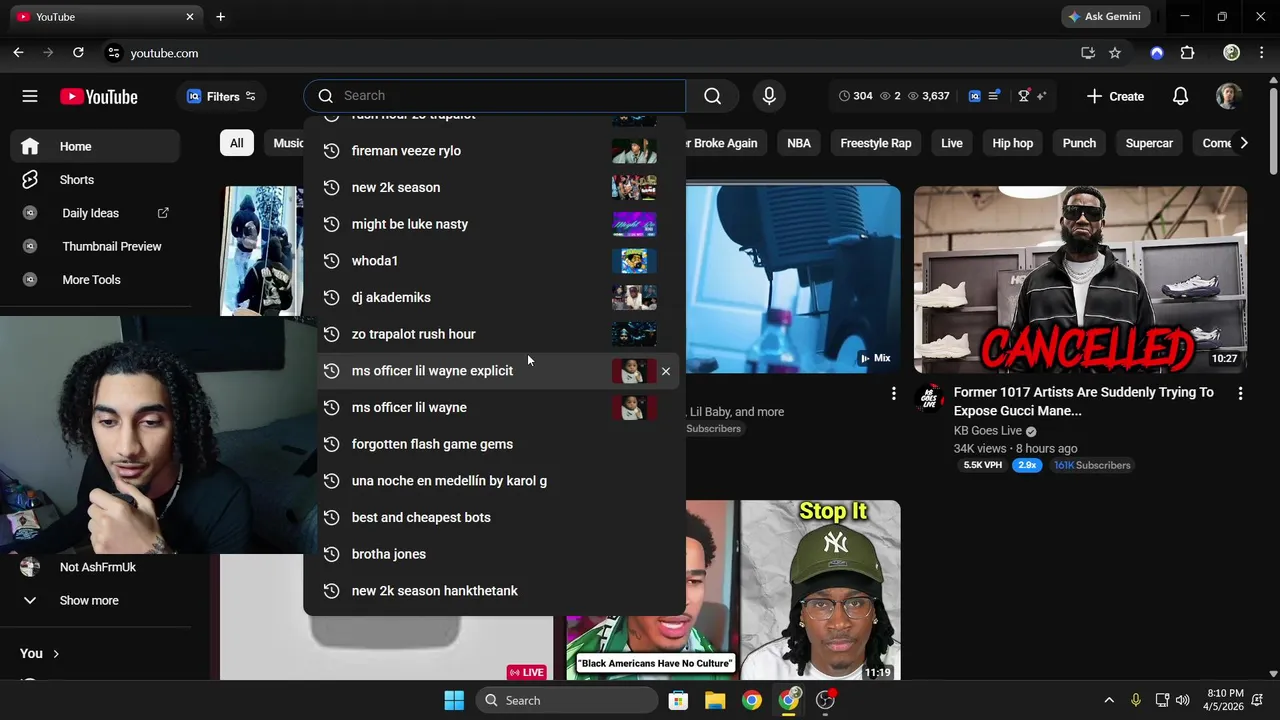Select the Punch filter chip

(1079, 143)
